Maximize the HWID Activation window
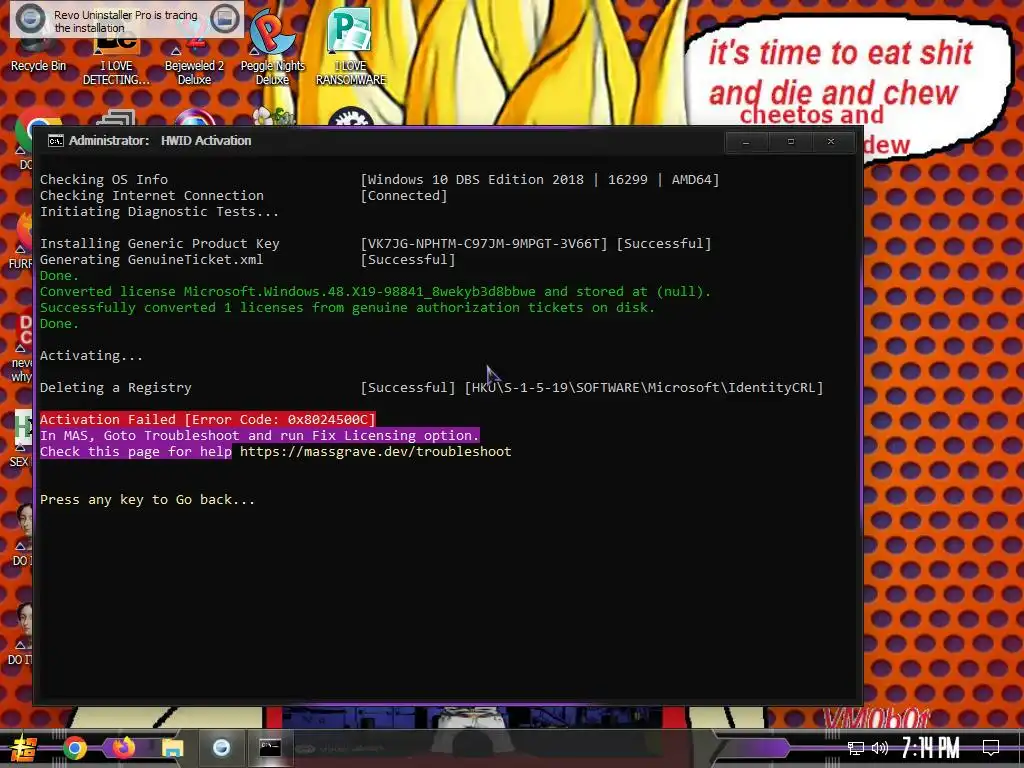The image size is (1024, 768). coord(791,142)
